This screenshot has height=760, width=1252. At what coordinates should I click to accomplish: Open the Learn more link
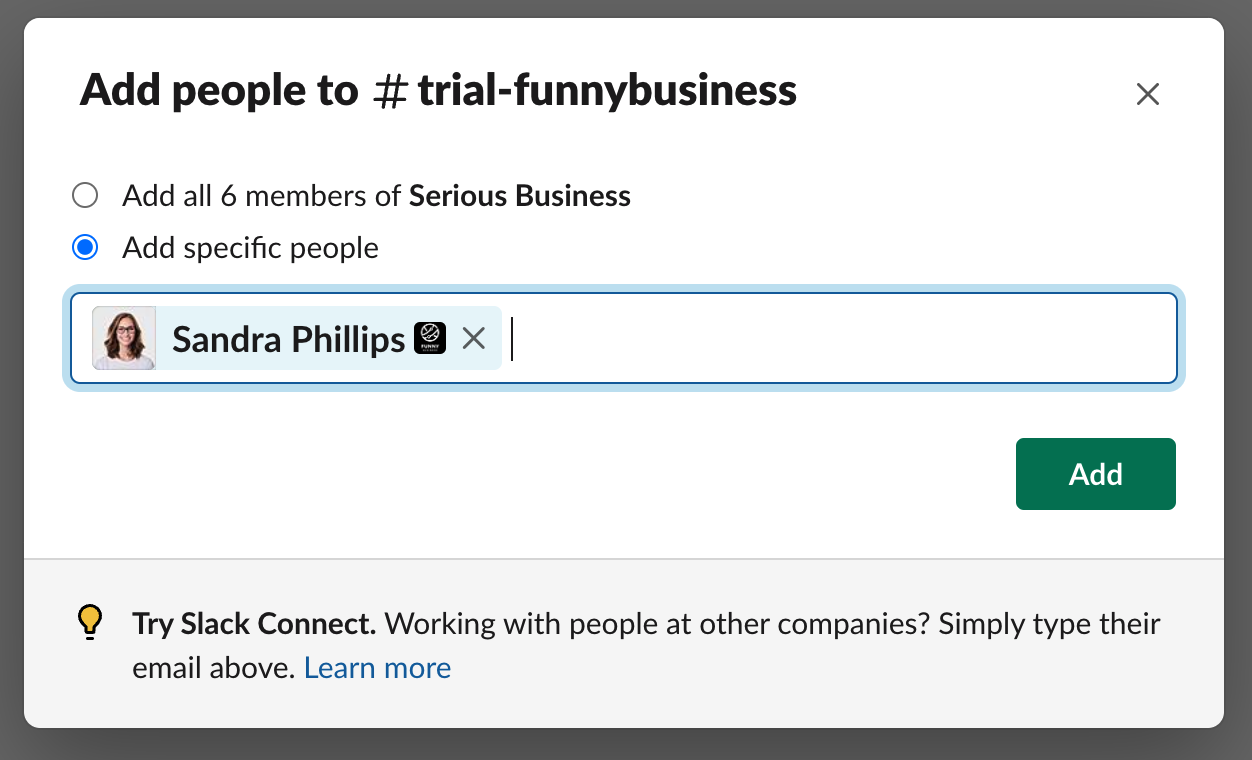[377, 667]
